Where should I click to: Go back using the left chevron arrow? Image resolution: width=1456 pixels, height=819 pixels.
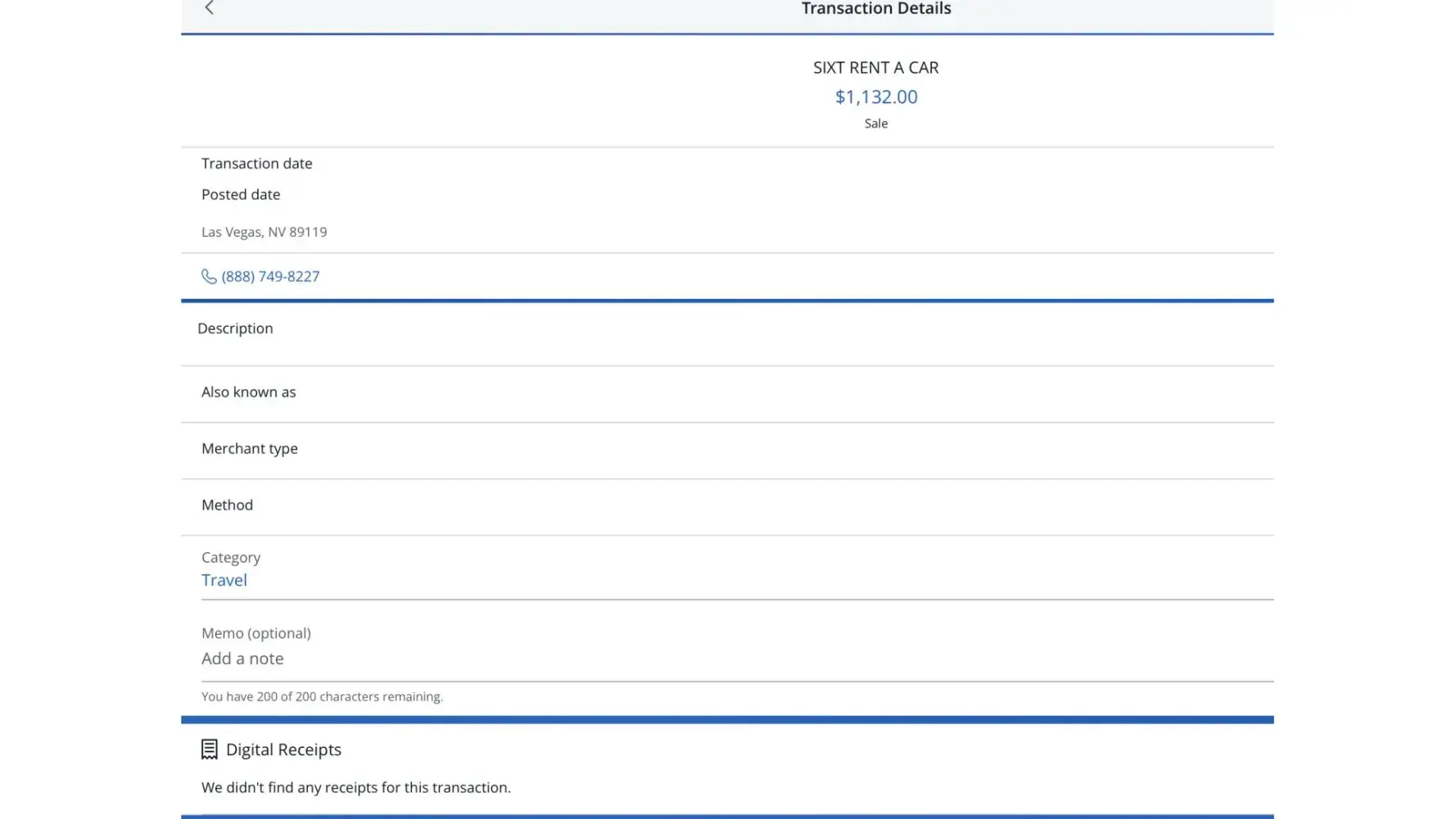click(209, 8)
